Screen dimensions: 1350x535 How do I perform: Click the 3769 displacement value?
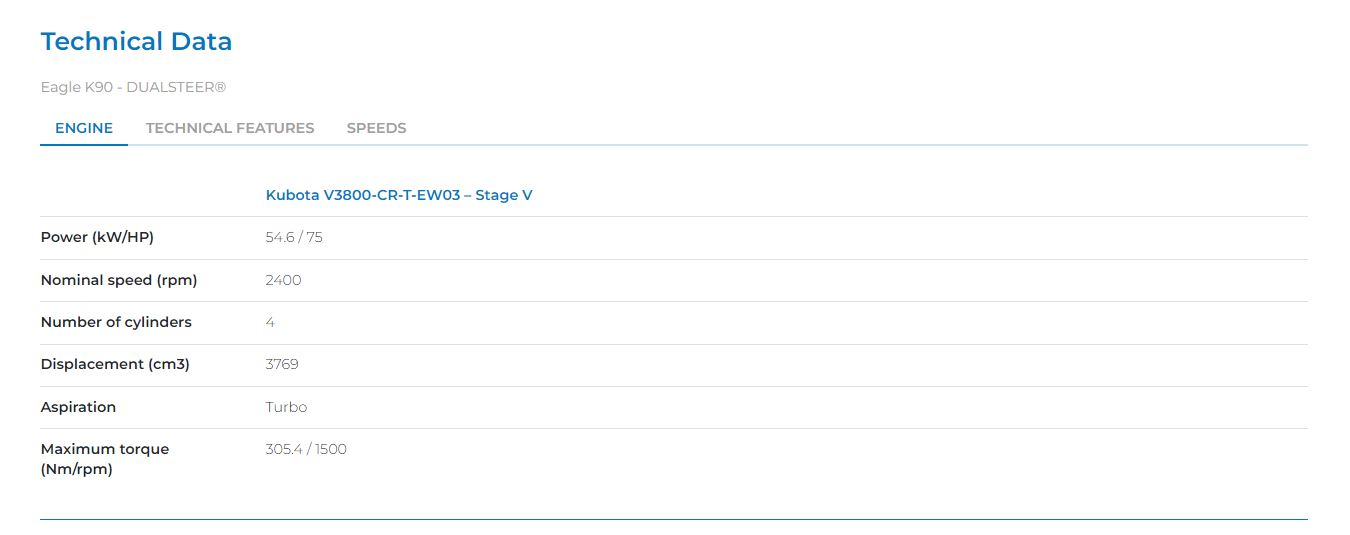(282, 364)
